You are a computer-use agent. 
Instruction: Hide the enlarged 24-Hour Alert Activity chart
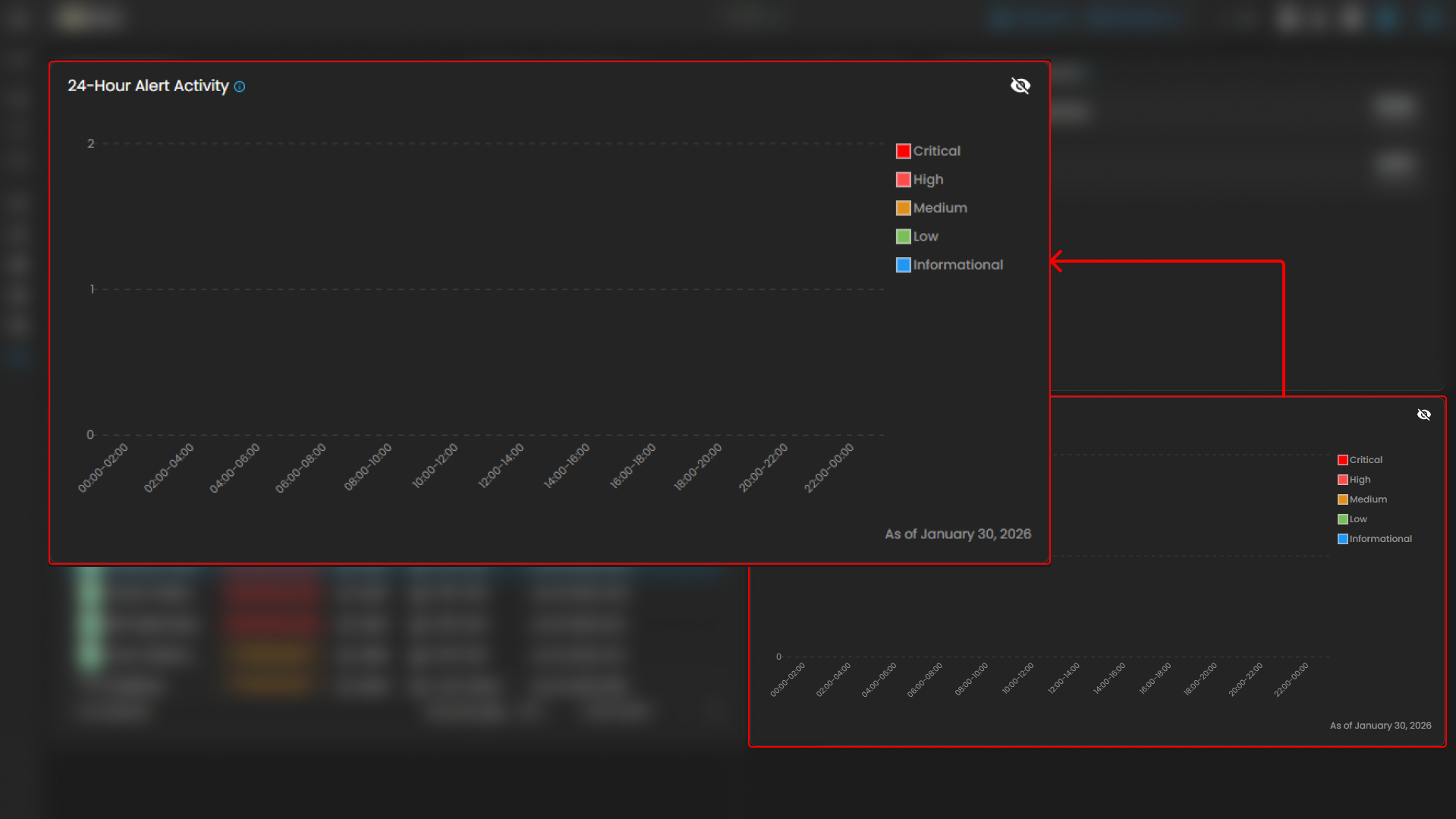(x=1020, y=86)
